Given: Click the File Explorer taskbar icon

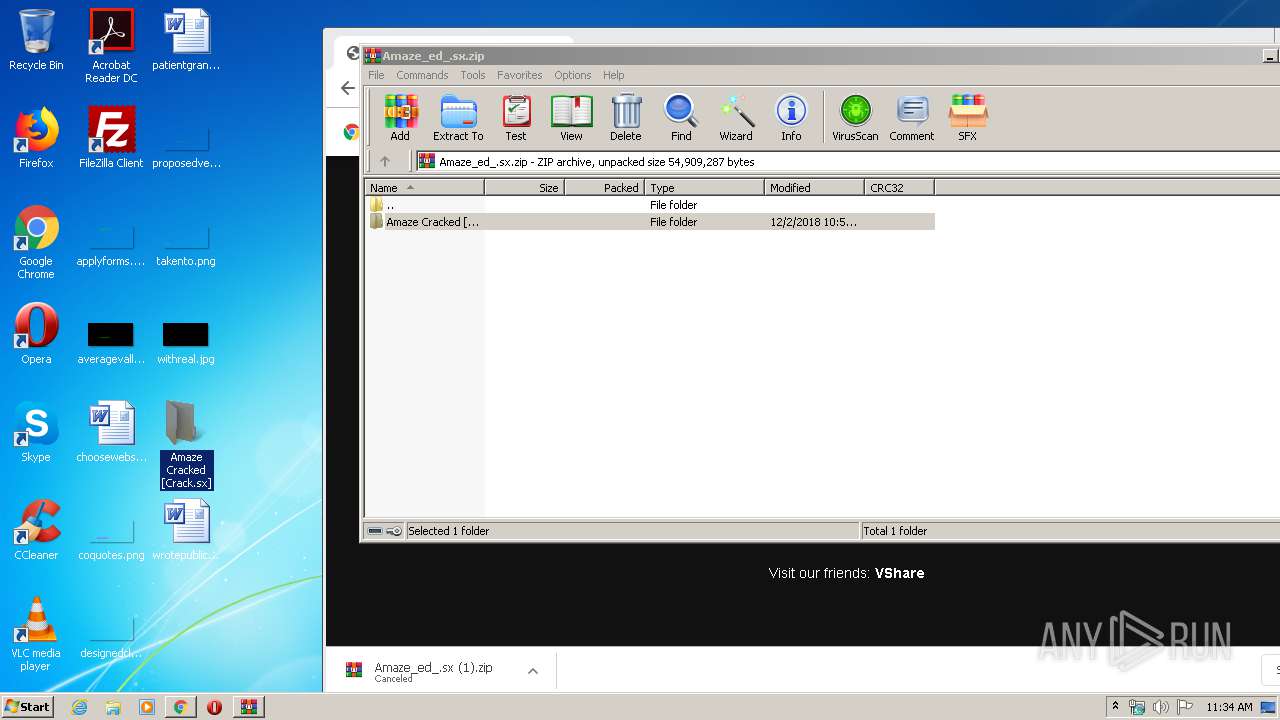Looking at the screenshot, I should tap(113, 707).
